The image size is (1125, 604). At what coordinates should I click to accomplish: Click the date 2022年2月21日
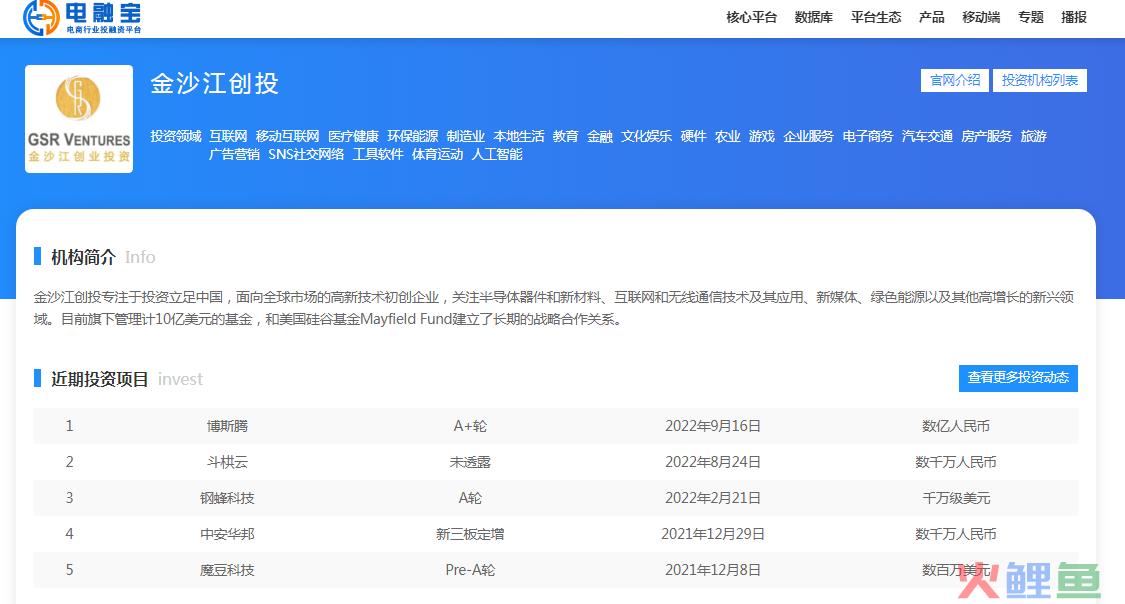712,498
